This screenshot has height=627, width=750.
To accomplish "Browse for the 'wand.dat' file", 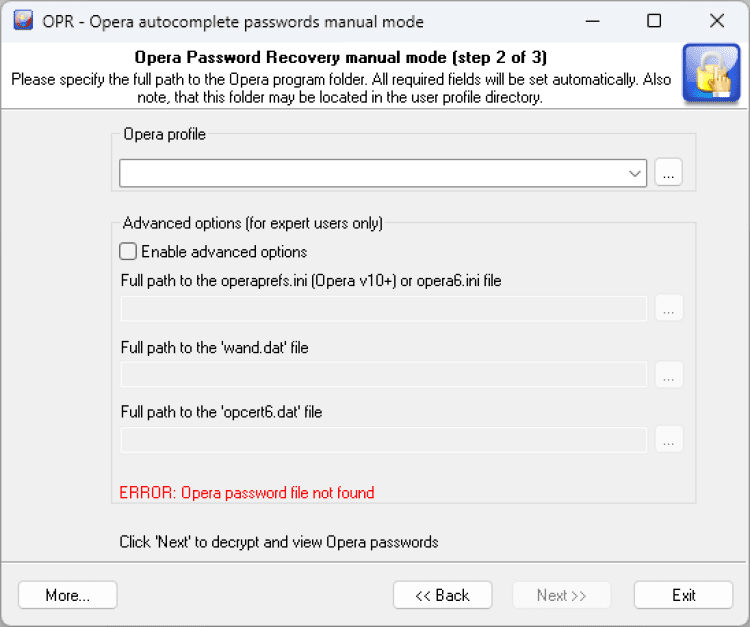I will point(669,375).
